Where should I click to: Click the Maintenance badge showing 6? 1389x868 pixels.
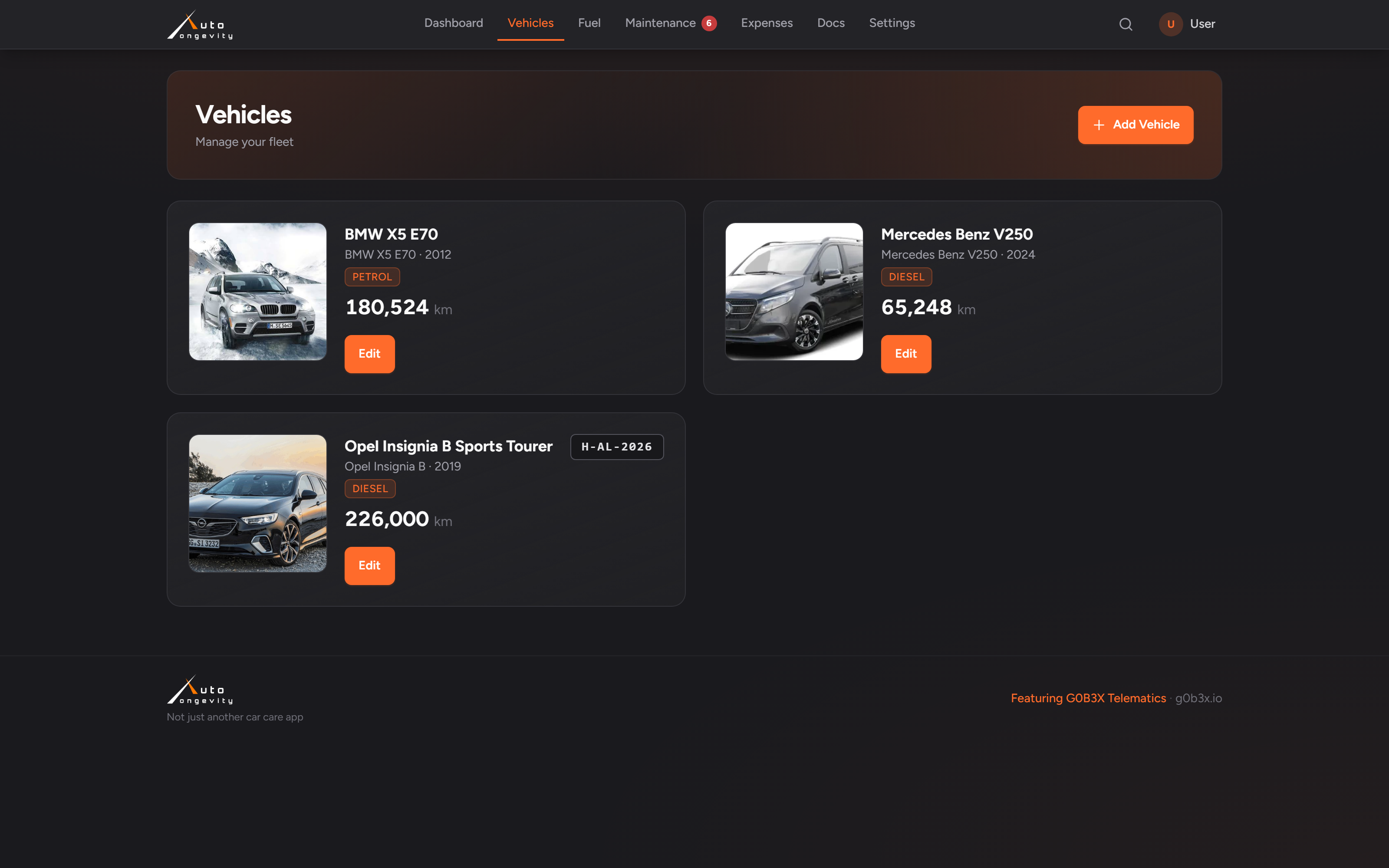click(709, 23)
